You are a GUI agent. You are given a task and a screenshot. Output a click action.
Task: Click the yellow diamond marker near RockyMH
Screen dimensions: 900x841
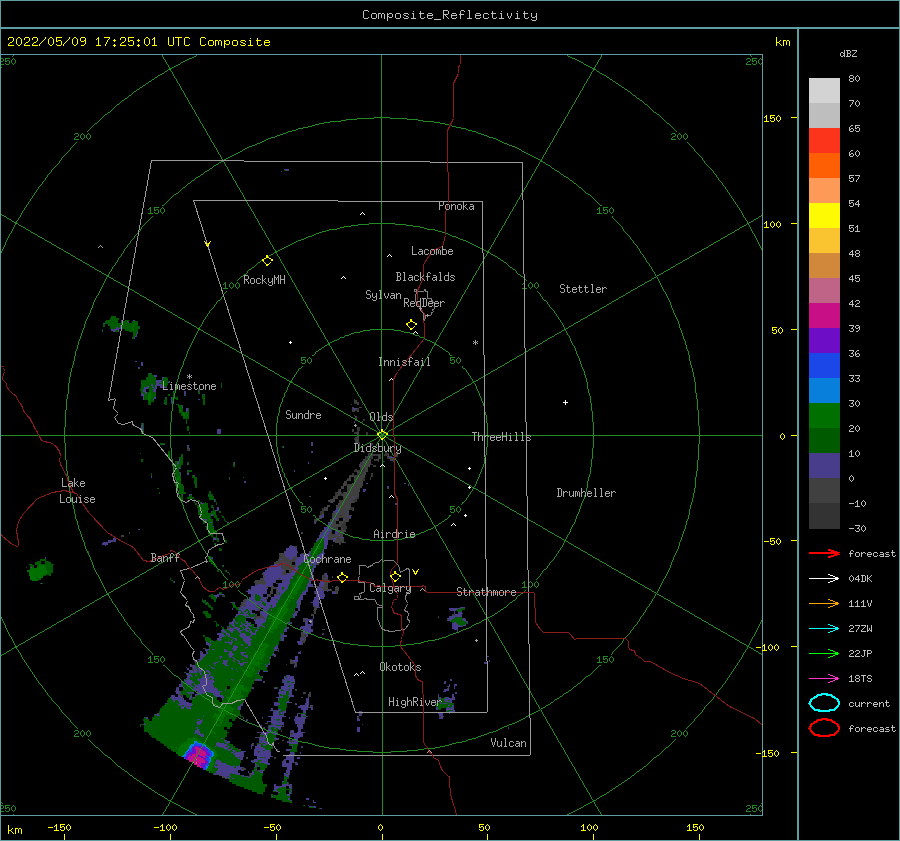[x=267, y=261]
